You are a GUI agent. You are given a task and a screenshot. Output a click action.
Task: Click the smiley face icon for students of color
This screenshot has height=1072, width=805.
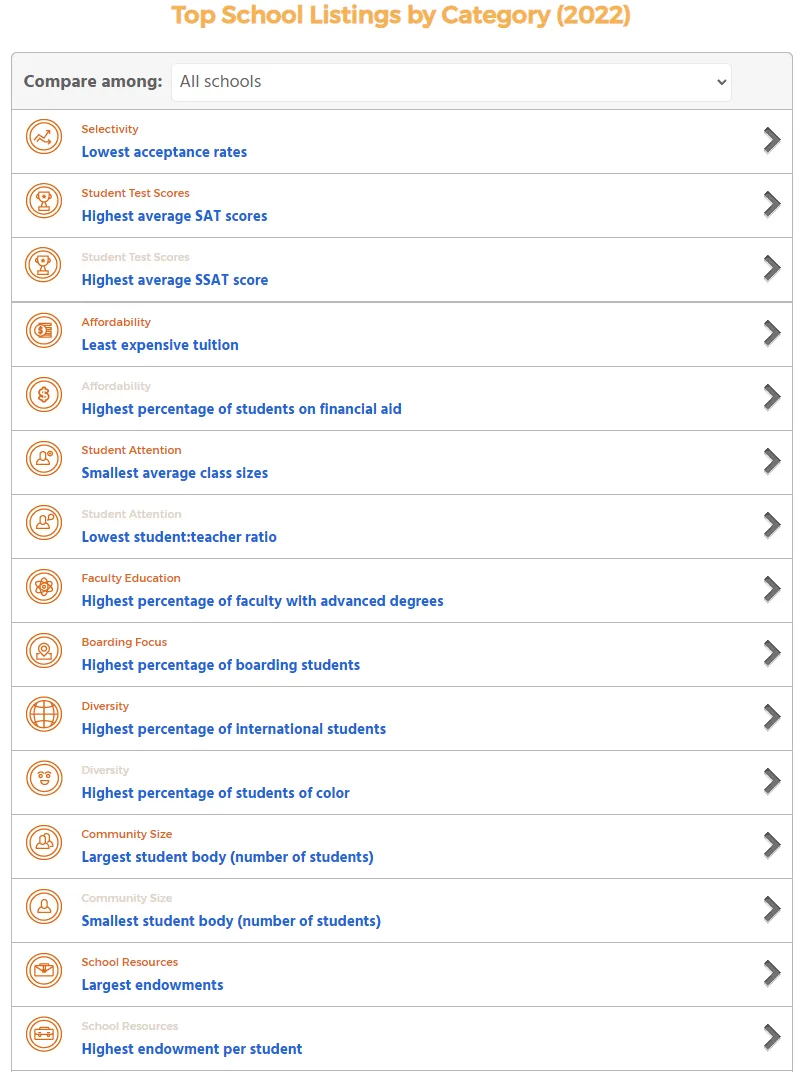click(x=43, y=779)
